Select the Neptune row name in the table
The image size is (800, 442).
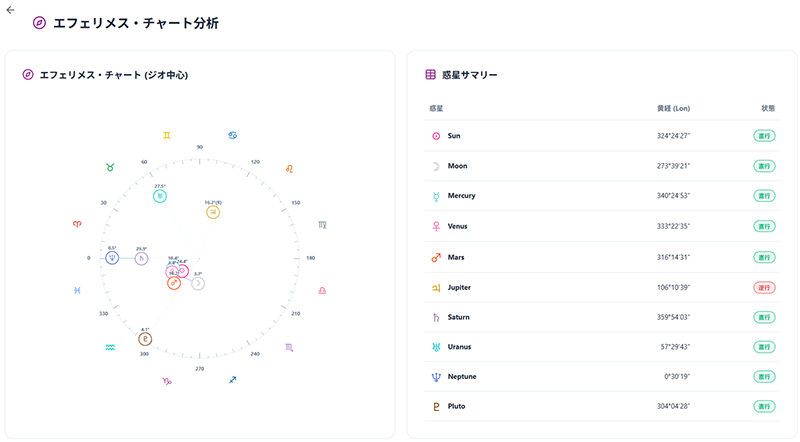[463, 377]
